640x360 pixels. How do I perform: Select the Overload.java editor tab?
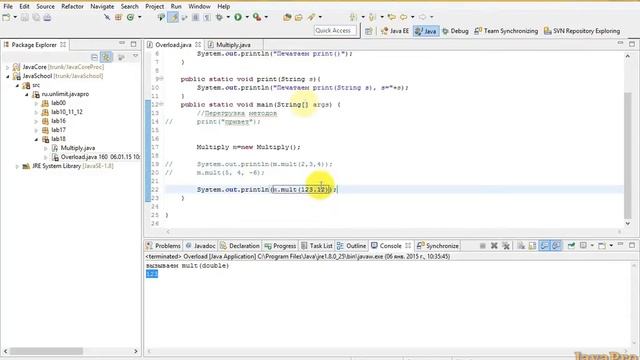pos(173,45)
